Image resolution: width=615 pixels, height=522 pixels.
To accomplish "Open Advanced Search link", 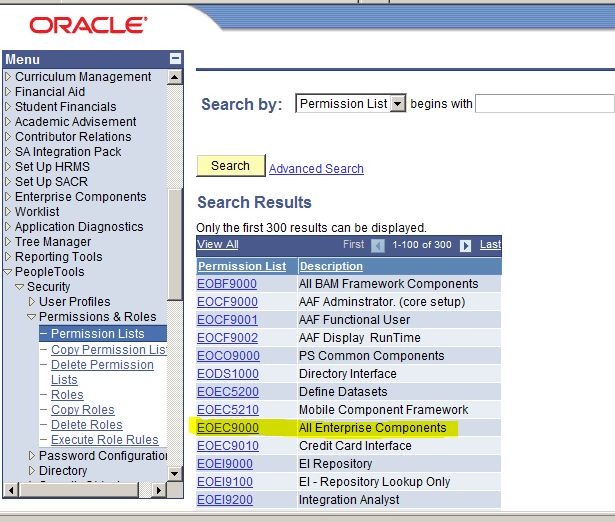I will click(x=316, y=169).
